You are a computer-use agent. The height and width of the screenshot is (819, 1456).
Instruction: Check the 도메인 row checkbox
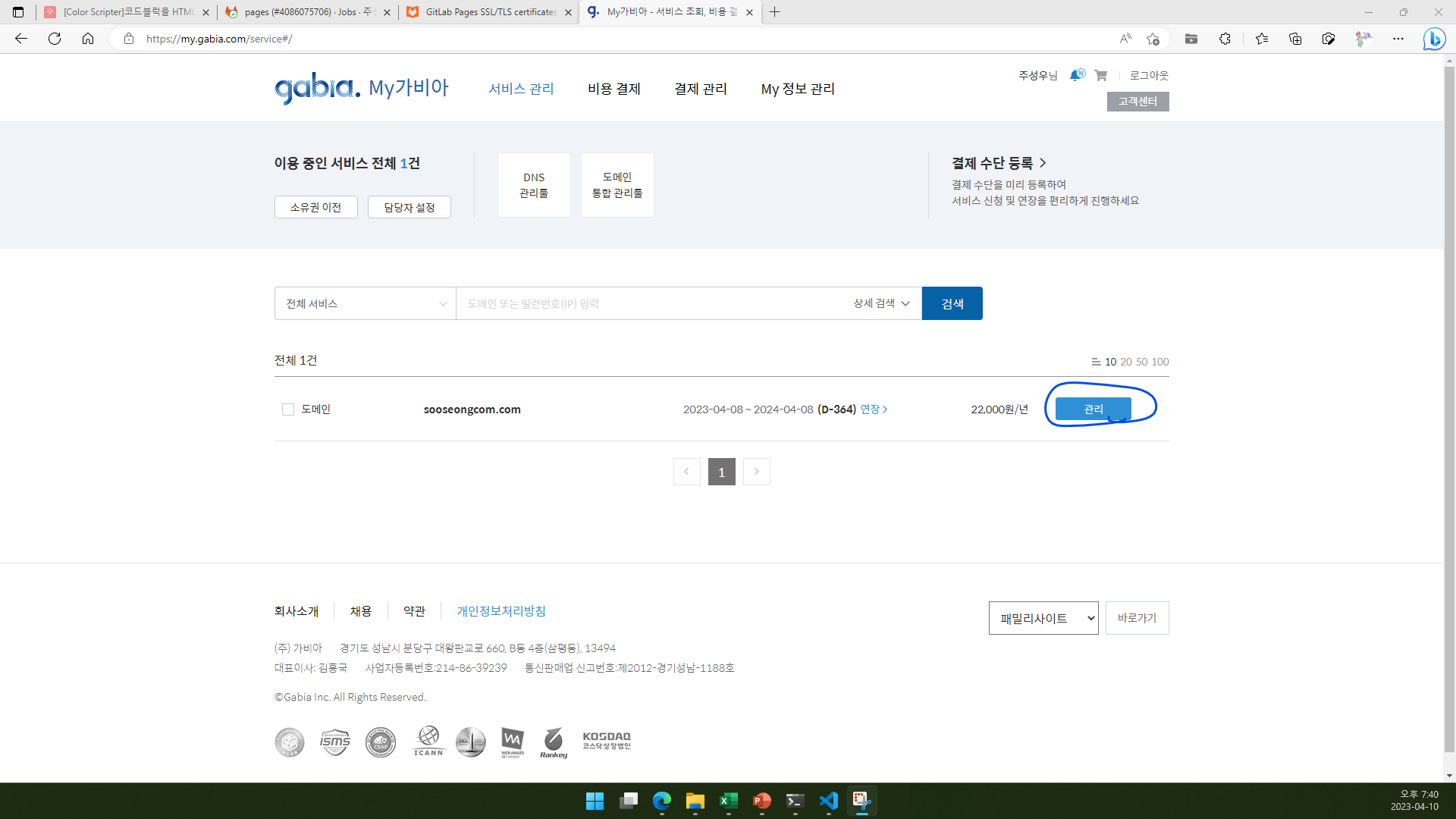coord(288,409)
